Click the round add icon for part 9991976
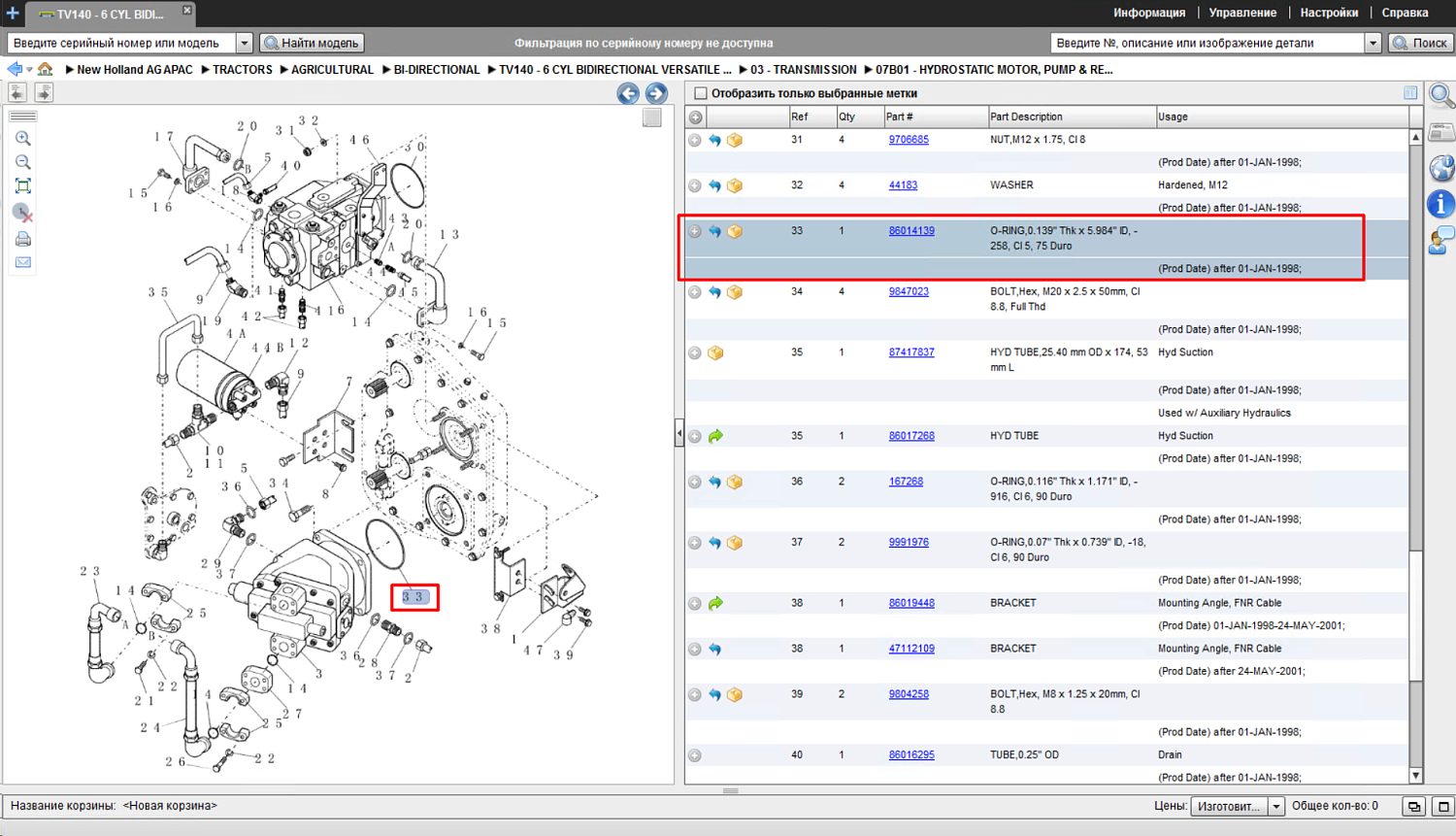This screenshot has width=1456, height=836. click(695, 543)
